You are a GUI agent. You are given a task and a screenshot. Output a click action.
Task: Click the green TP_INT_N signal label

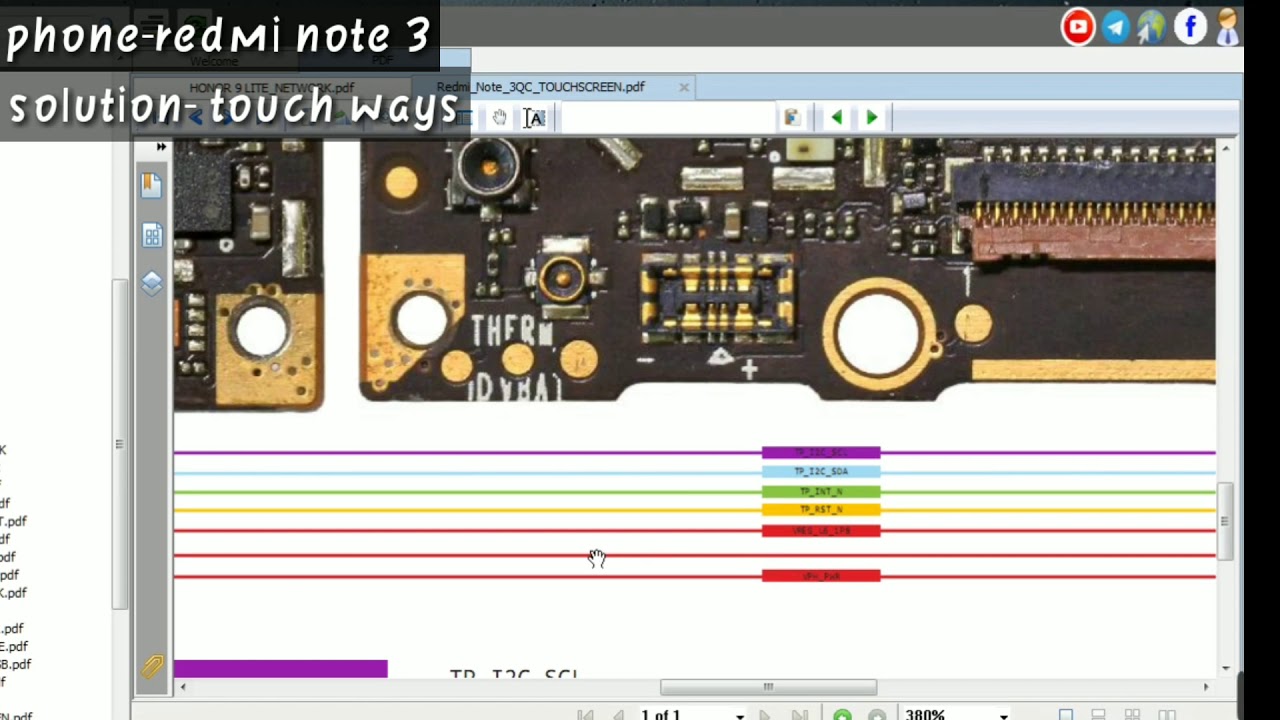coord(821,491)
